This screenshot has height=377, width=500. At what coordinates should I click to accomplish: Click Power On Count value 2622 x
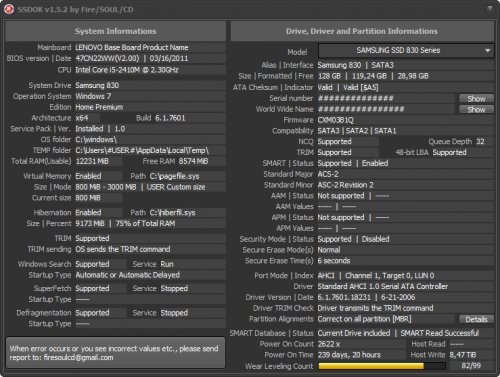(329, 344)
